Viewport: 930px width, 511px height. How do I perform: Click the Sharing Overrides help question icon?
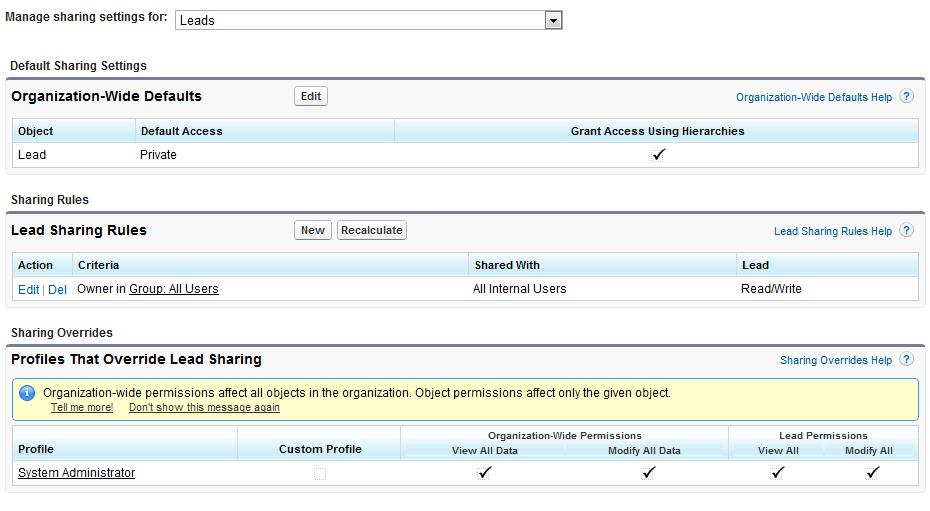click(906, 359)
